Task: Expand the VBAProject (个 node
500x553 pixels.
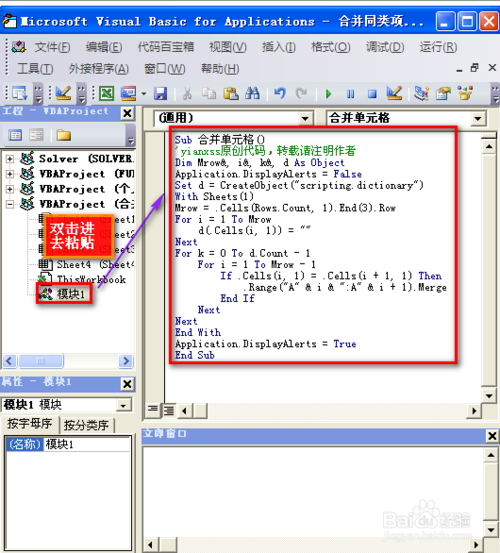Action: (x=10, y=189)
